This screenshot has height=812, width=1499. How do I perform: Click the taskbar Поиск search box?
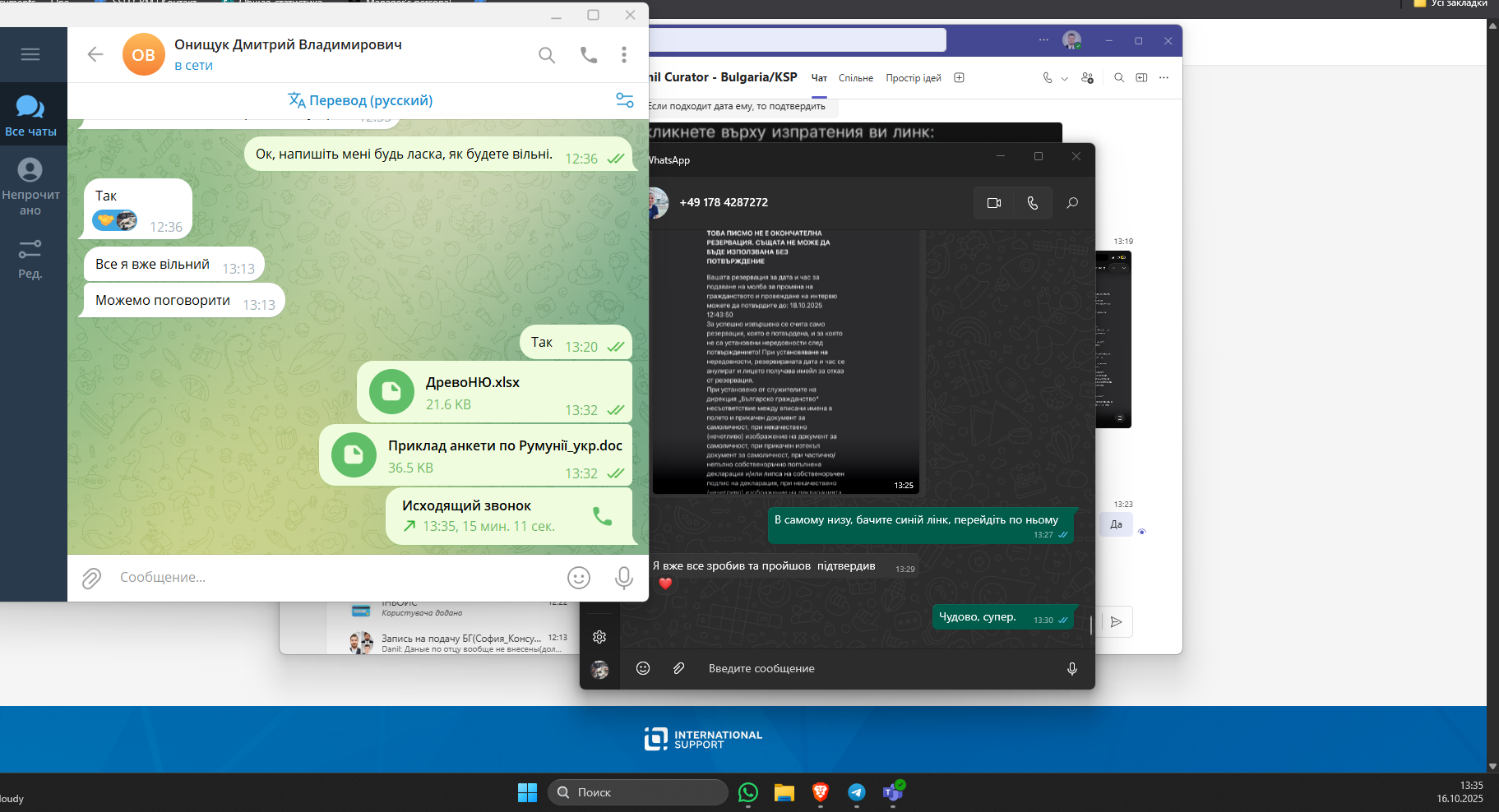[638, 792]
